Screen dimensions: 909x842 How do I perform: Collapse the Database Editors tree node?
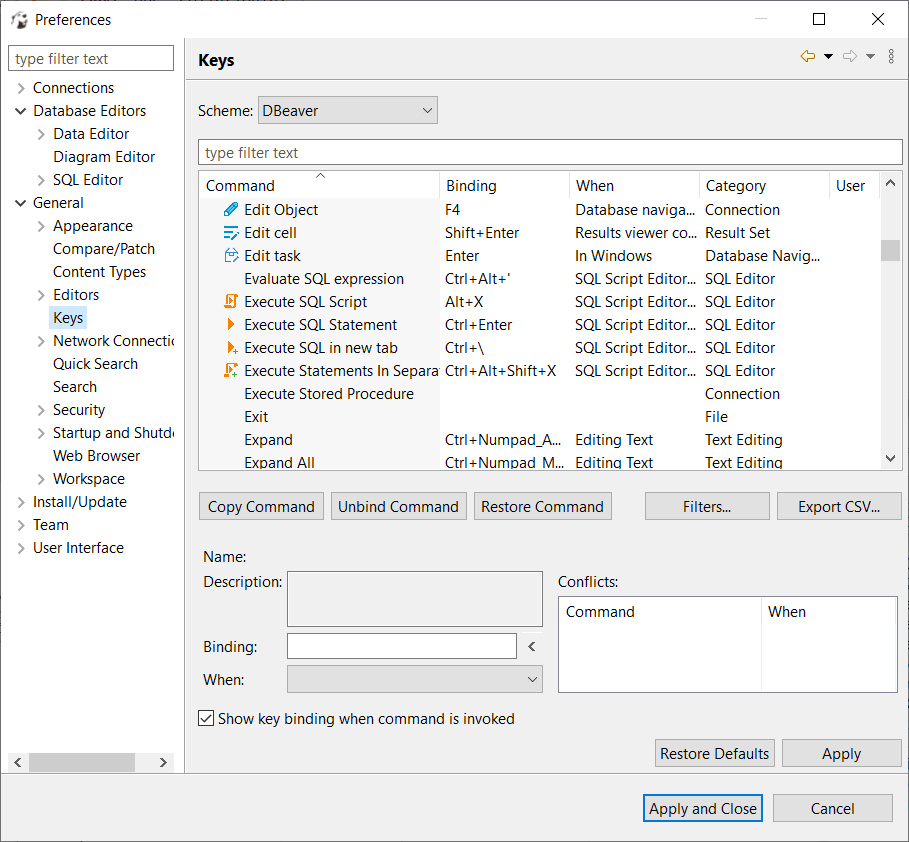pos(21,111)
